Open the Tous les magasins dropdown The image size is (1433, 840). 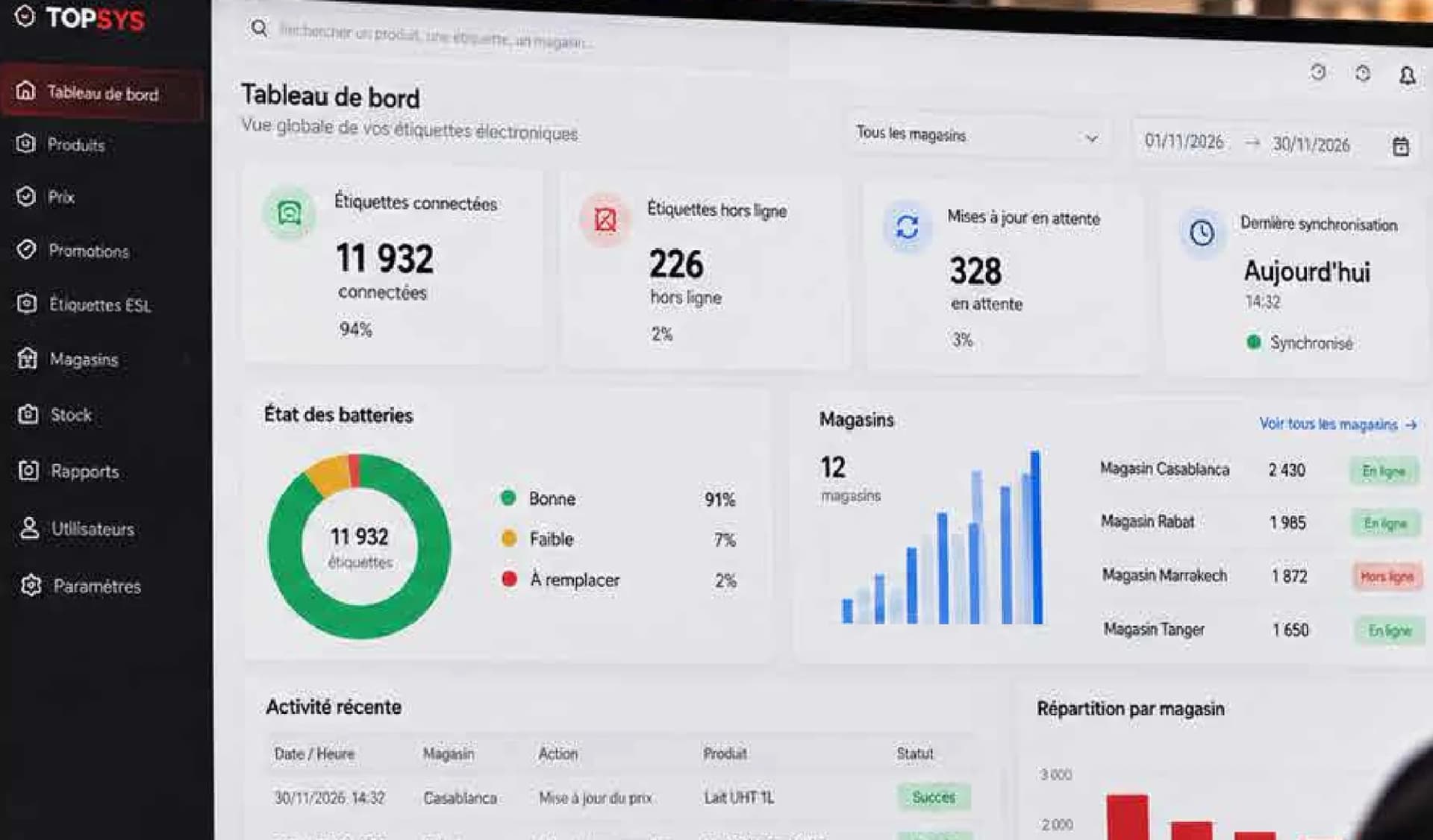tap(978, 137)
